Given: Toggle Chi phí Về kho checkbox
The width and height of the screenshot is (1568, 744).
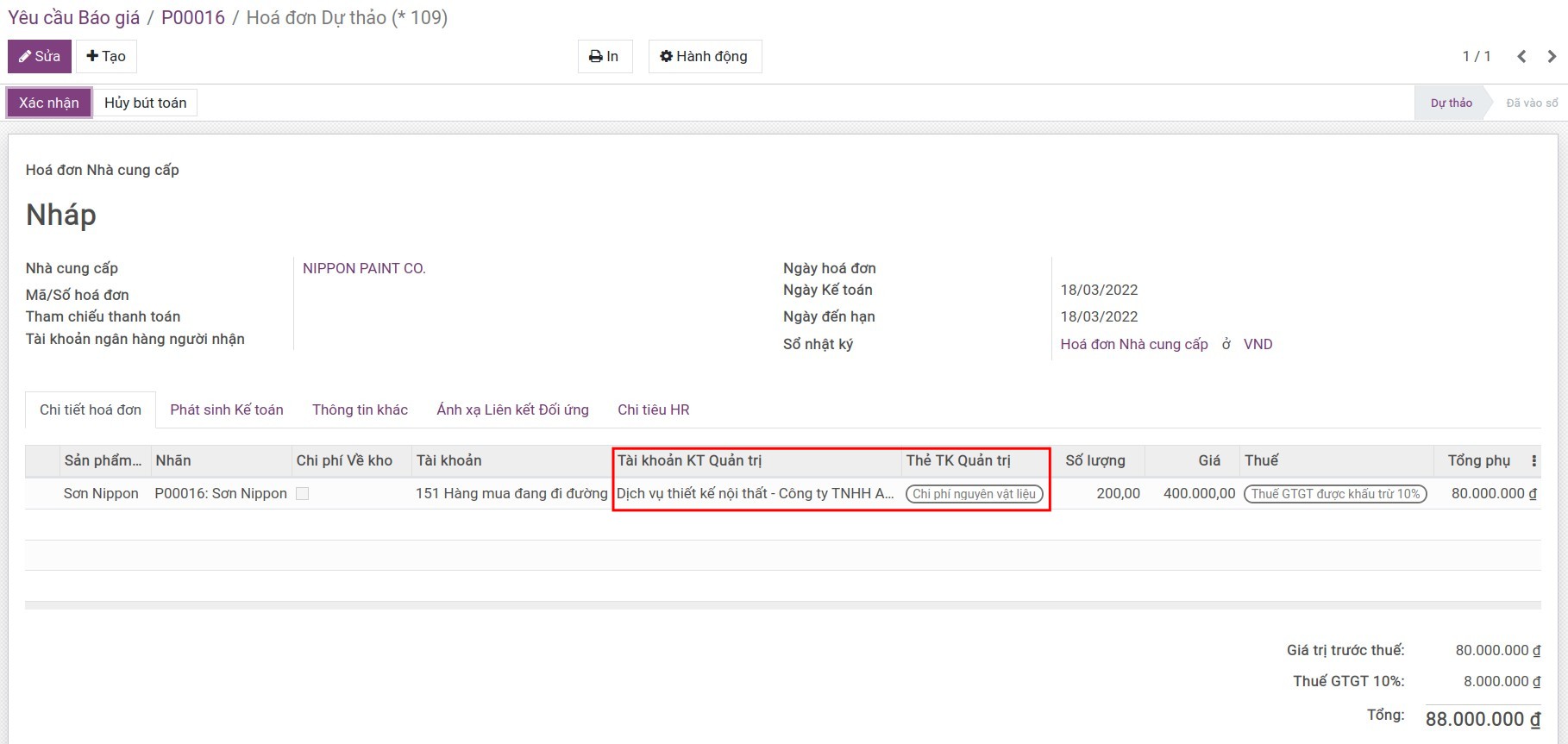Looking at the screenshot, I should coord(303,494).
